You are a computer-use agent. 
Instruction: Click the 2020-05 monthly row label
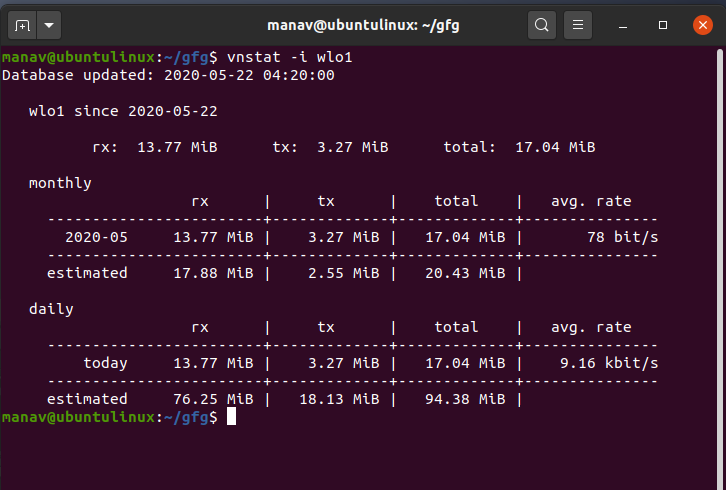click(x=96, y=237)
